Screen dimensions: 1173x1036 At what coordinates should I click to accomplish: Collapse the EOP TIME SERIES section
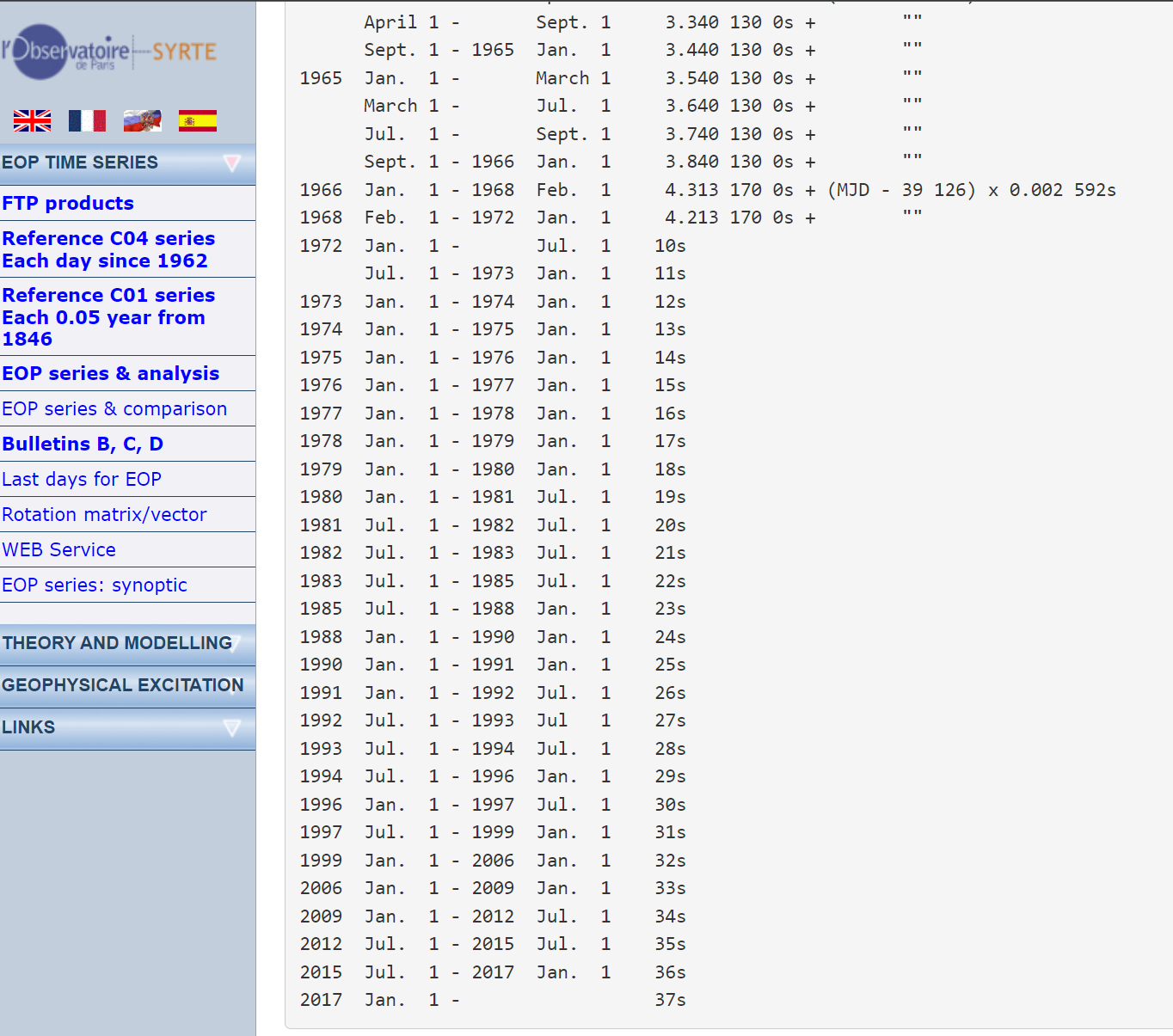tap(232, 162)
